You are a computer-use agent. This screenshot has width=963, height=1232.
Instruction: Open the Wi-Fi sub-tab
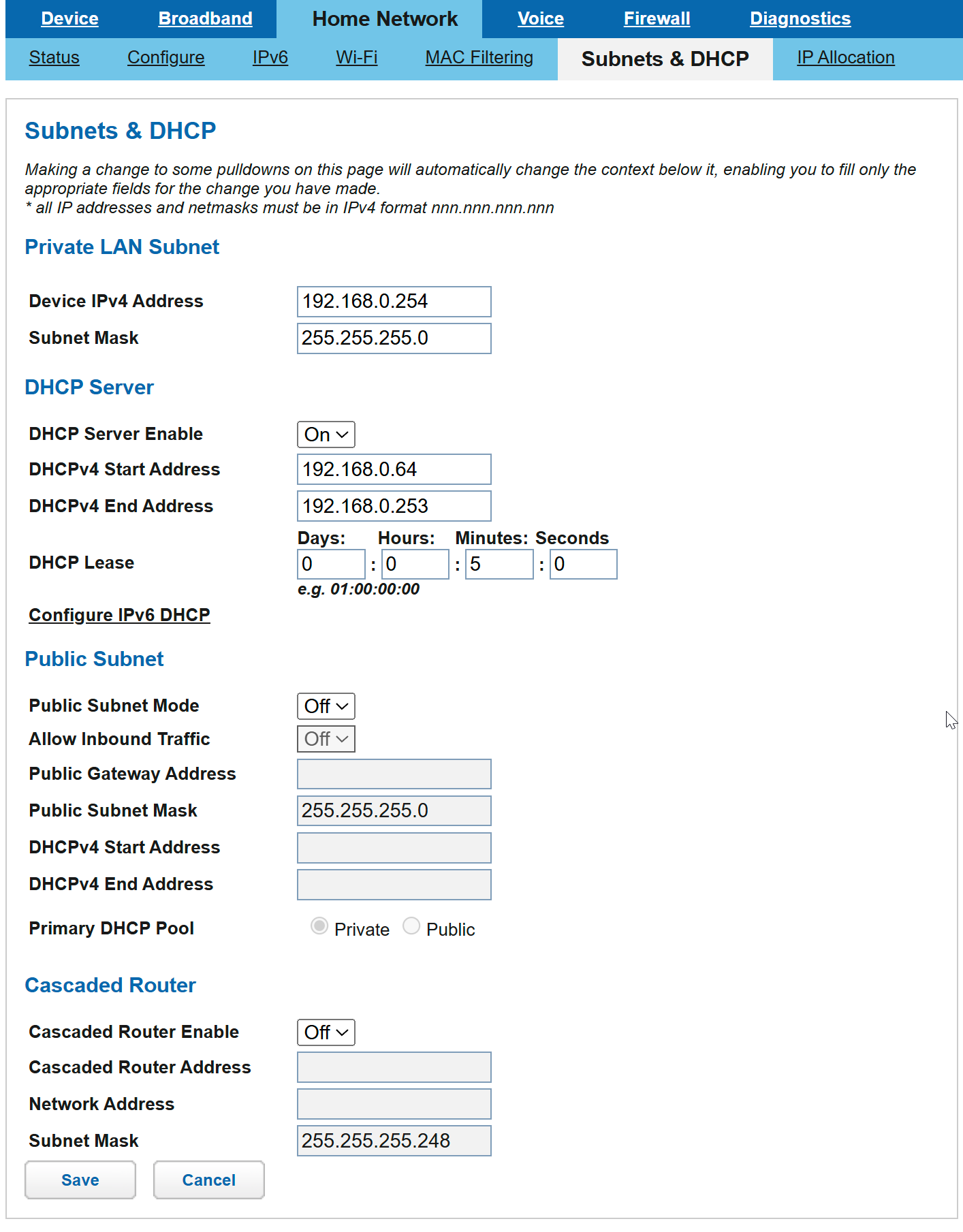click(x=356, y=58)
